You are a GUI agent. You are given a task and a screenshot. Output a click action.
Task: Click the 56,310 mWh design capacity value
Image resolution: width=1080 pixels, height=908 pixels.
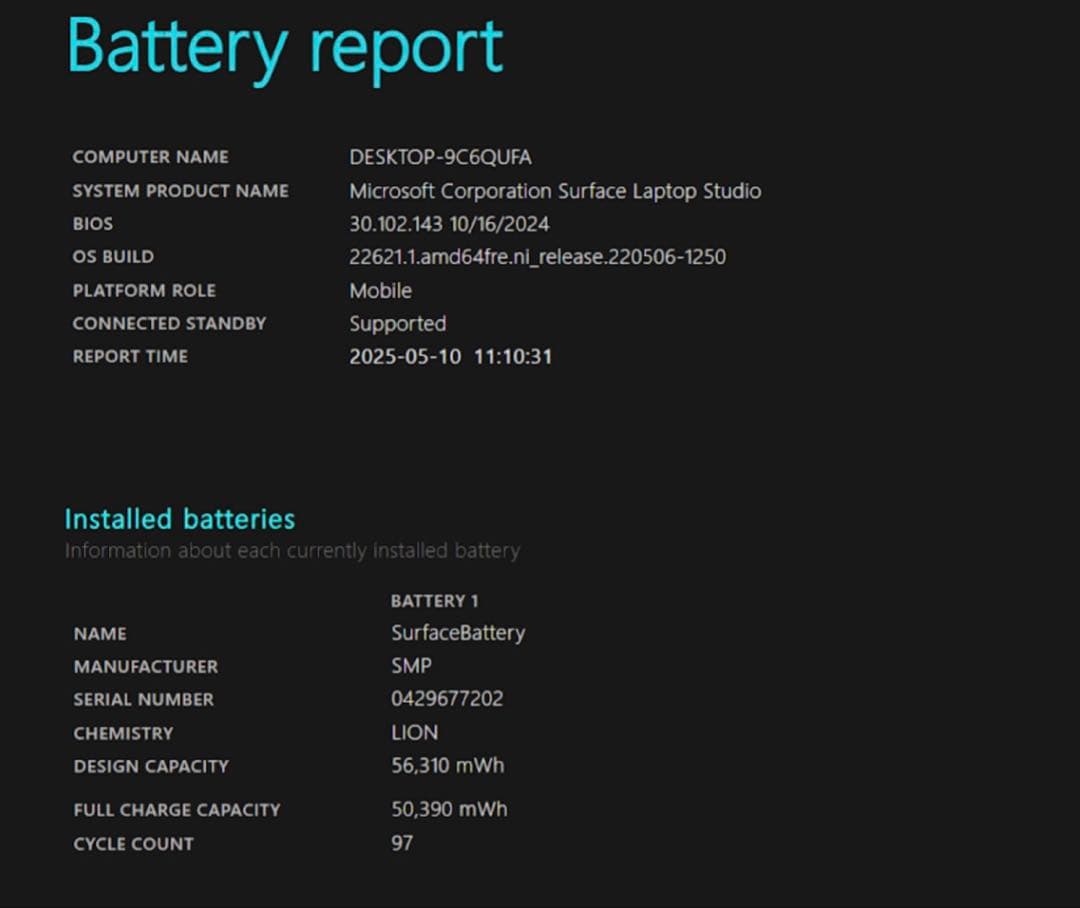(x=447, y=766)
